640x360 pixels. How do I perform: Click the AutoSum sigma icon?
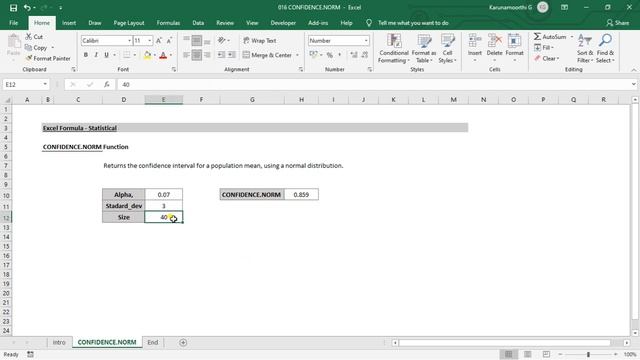537,37
